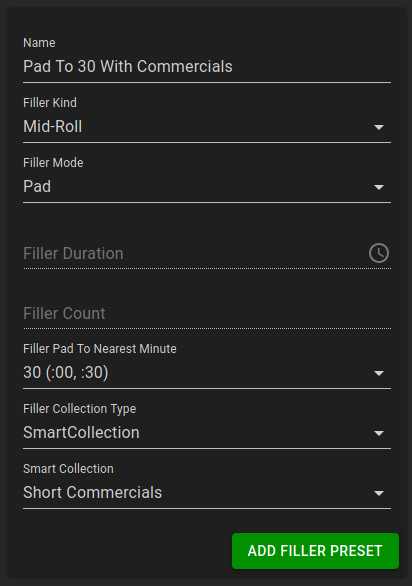Click the Filler Pad To Nearest Minute arrow
Screen dimensions: 412x586
[x=379, y=373]
